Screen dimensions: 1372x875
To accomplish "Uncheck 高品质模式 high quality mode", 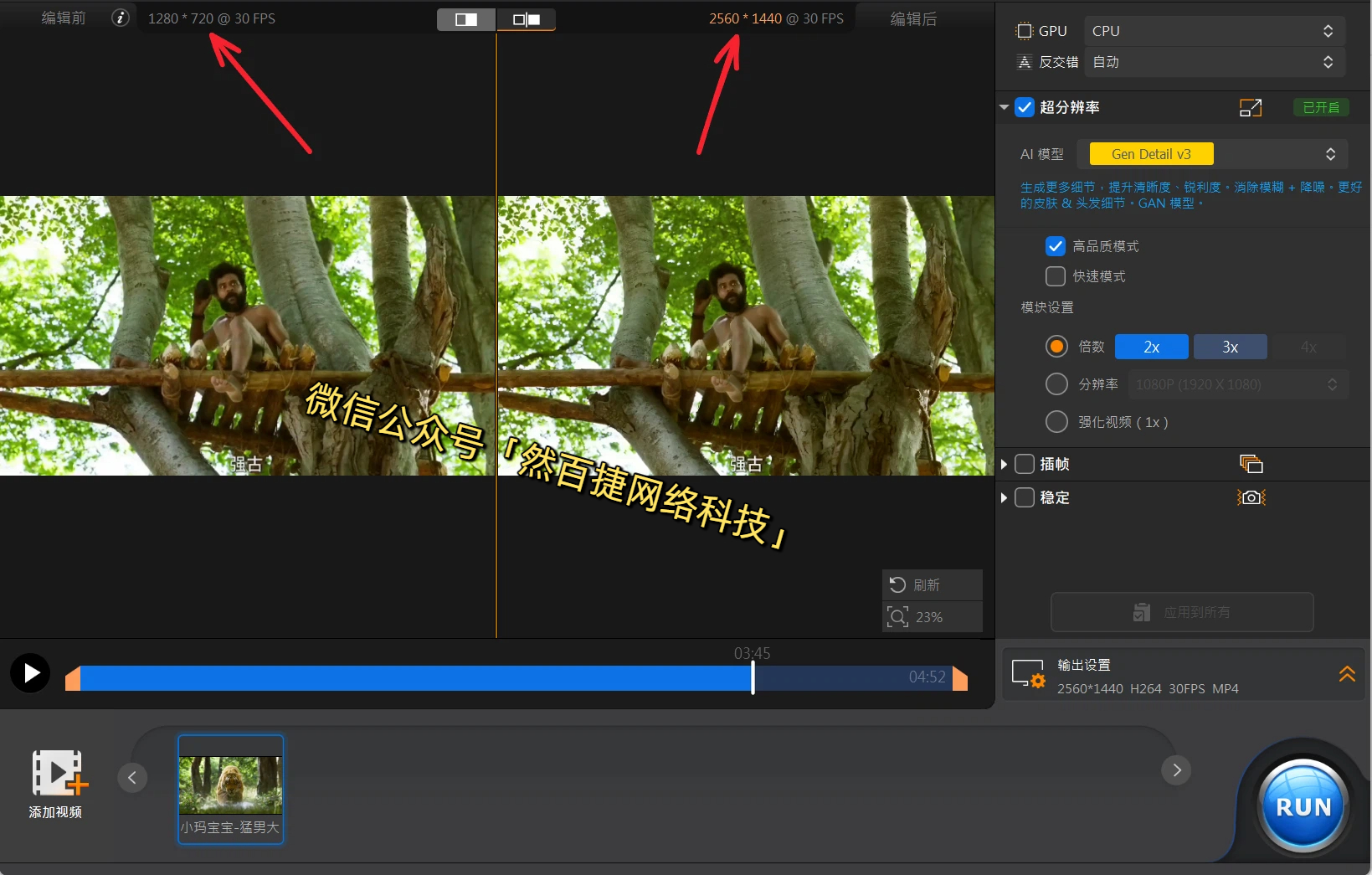I will pos(1056,246).
